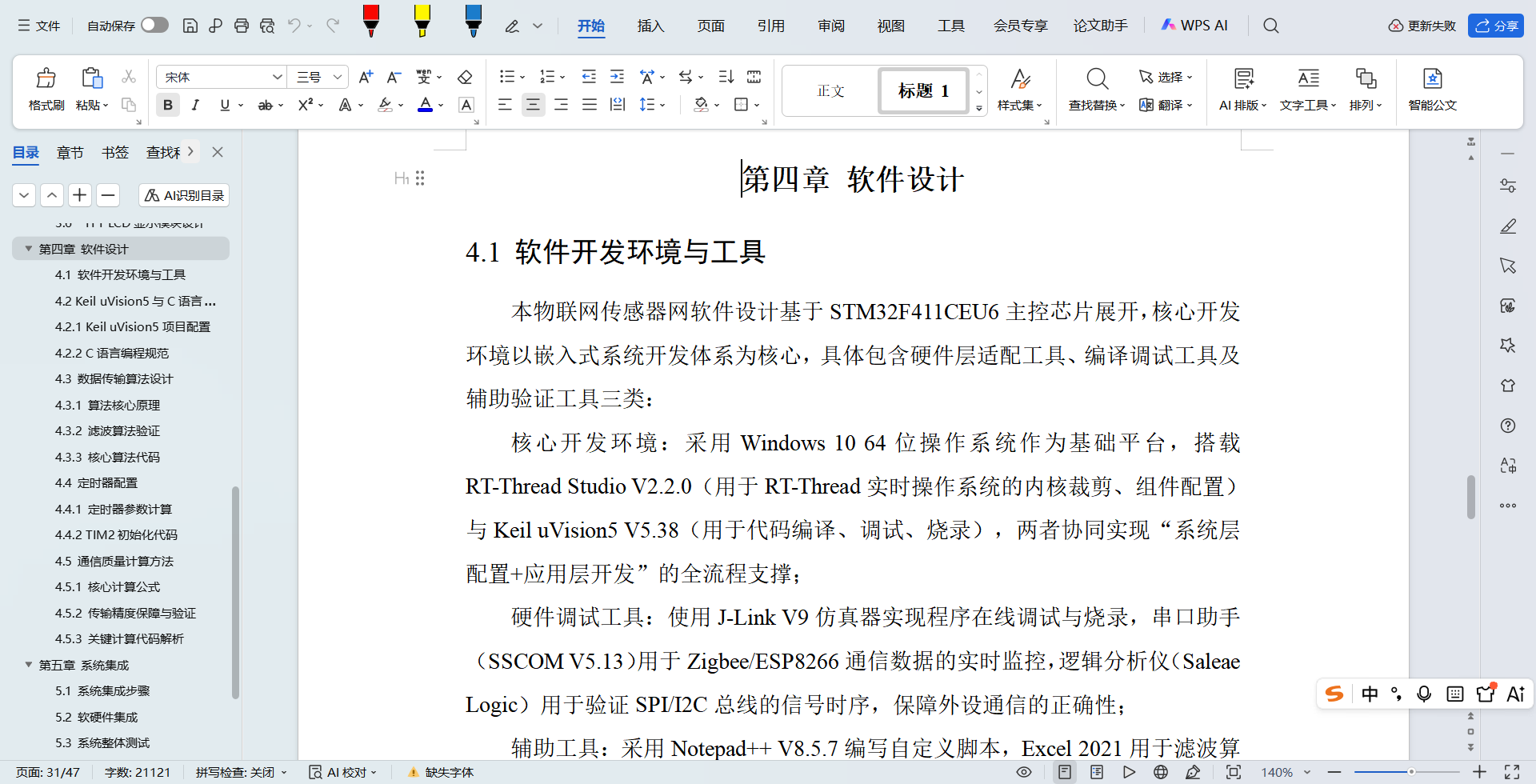
Task: Click the Redo arrow icon
Action: pos(333,26)
